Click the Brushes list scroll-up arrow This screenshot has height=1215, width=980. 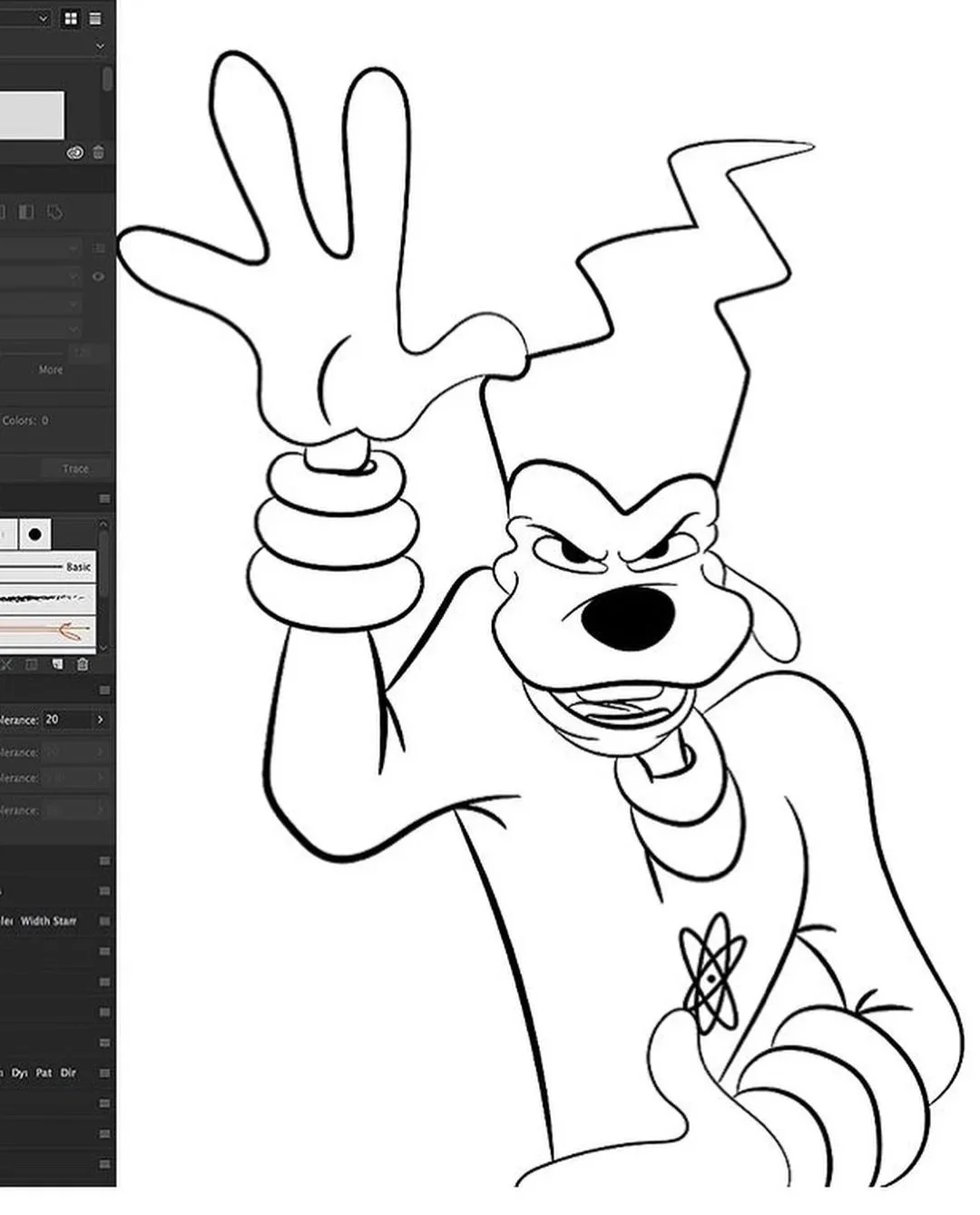[x=103, y=524]
